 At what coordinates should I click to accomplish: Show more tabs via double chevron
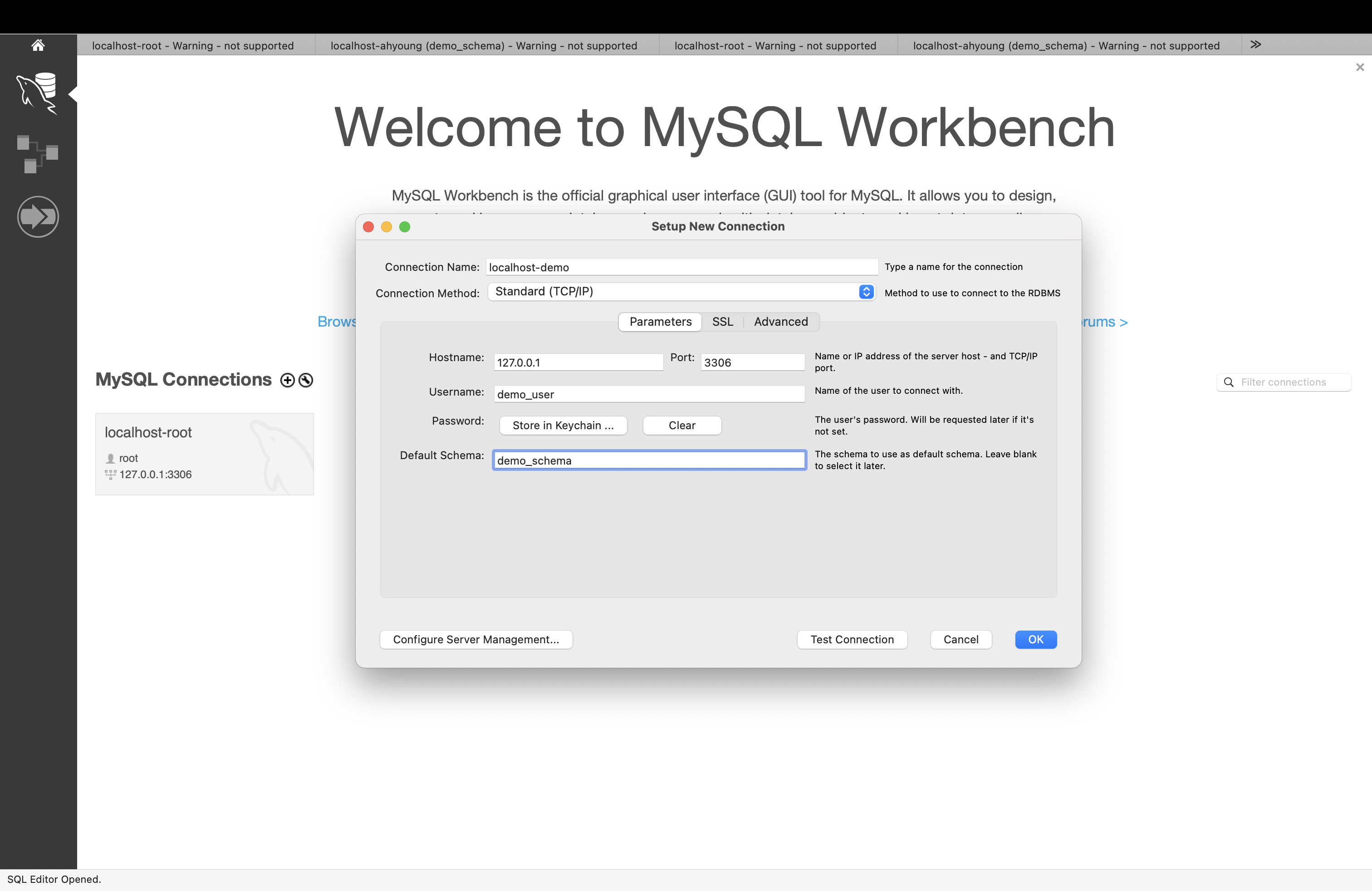[1255, 44]
